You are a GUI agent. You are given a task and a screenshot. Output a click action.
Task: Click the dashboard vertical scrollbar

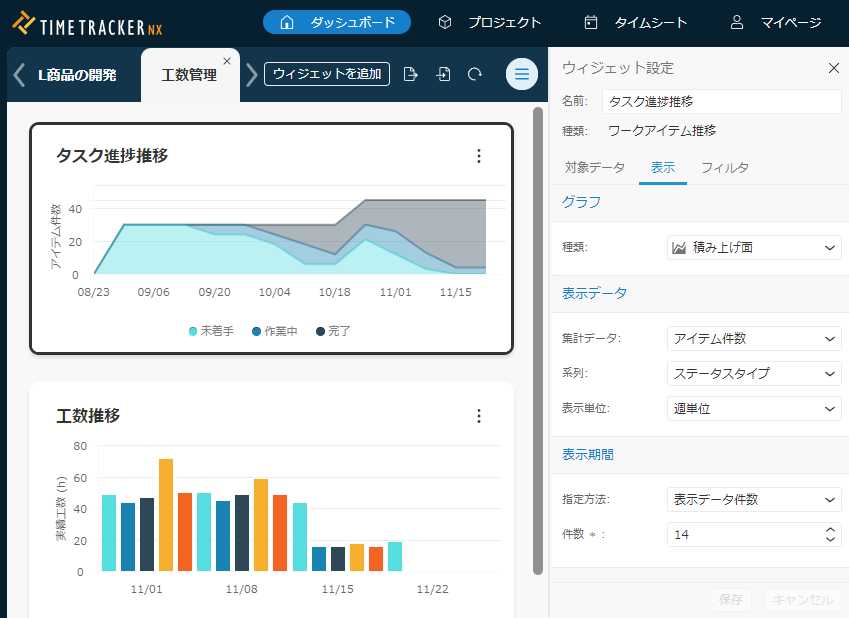(x=538, y=340)
